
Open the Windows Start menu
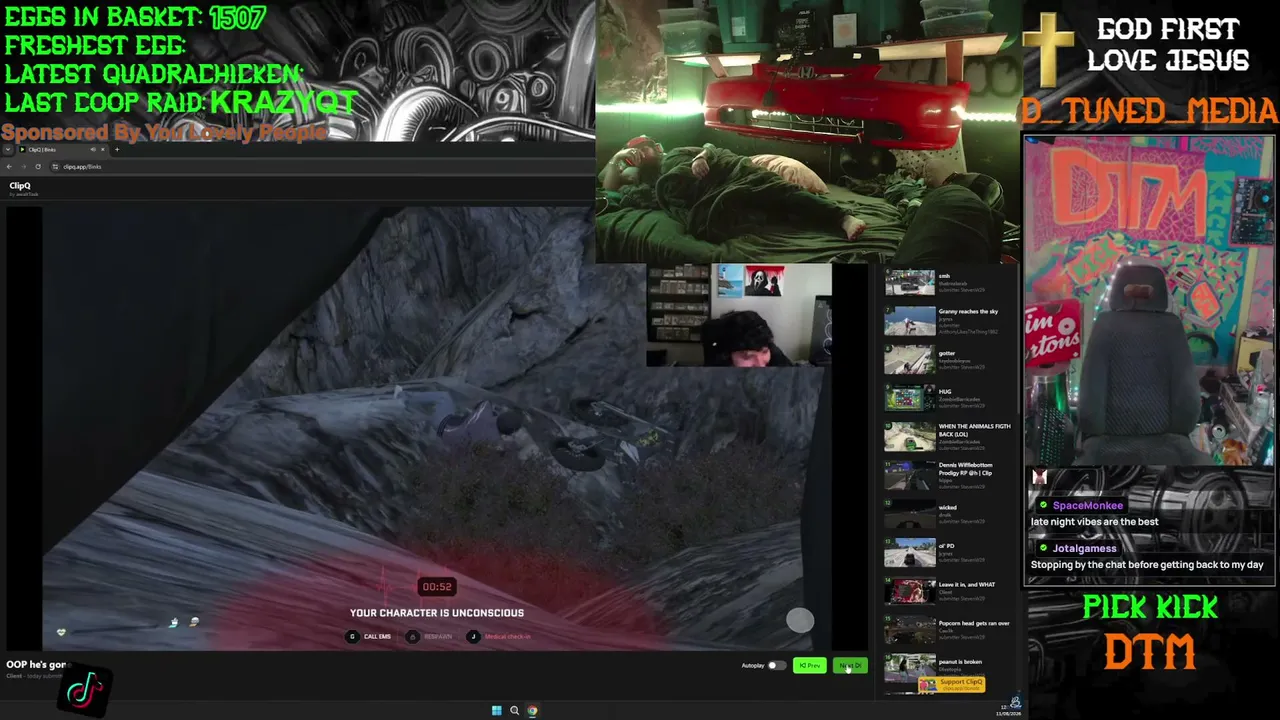coord(496,711)
